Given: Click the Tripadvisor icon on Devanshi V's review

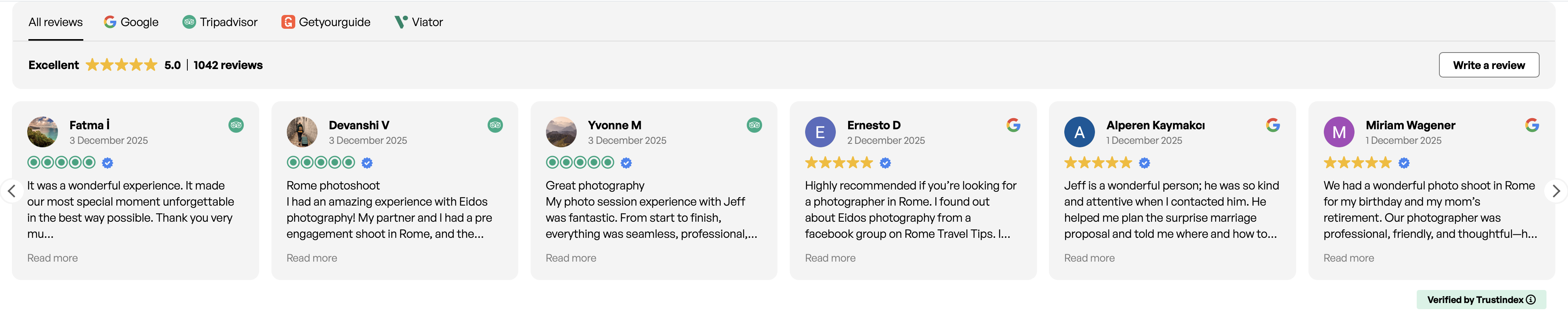Looking at the screenshot, I should point(495,125).
